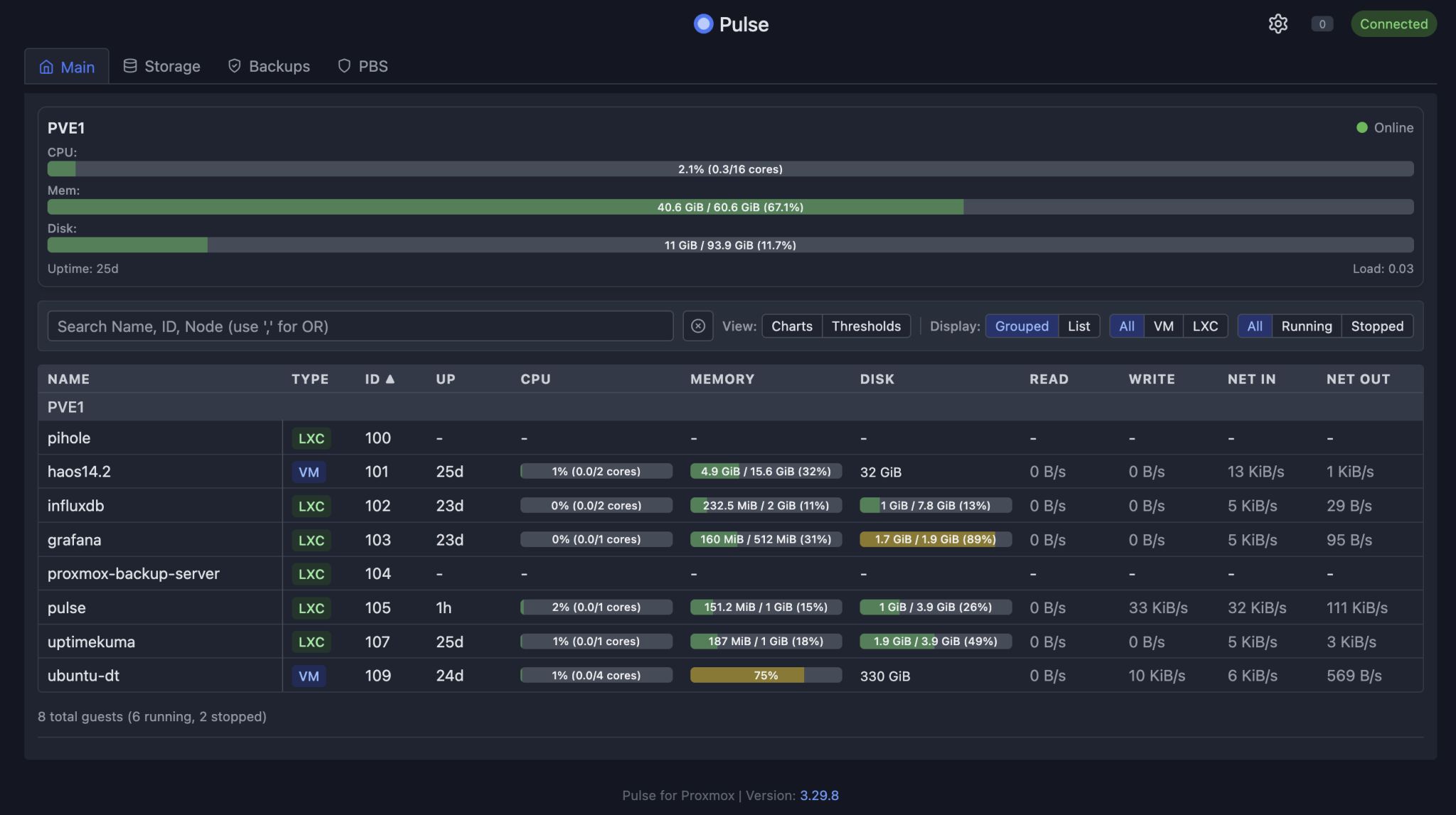Screen dimensions: 1456x815
Task: Switch to the Storage tab
Action: click(x=171, y=65)
